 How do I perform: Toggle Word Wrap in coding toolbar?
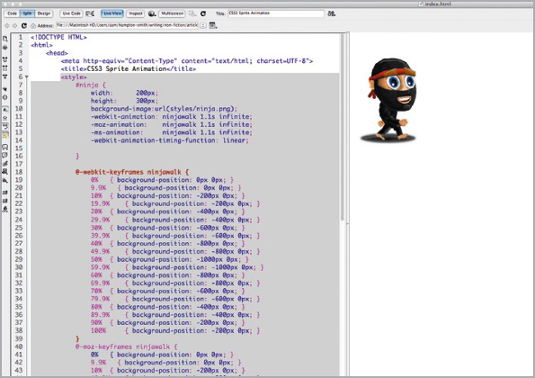click(x=5, y=127)
